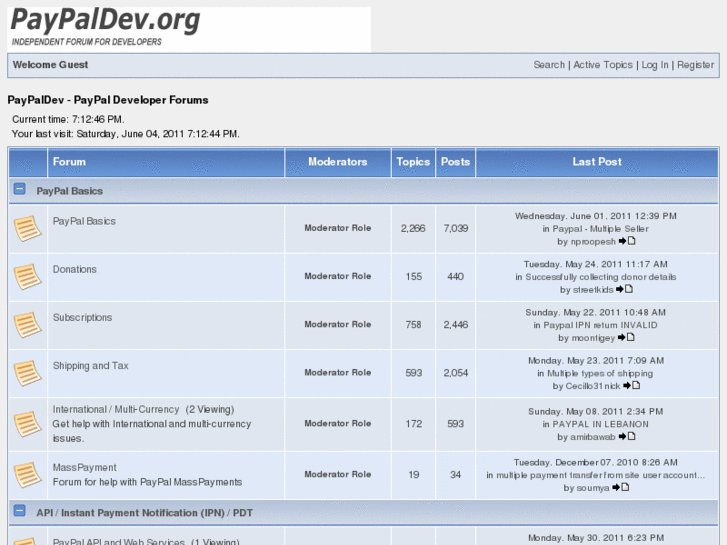Open topic 'Paypal IPN return INVALID'
Screen dimensions: 727x545
tap(600, 325)
